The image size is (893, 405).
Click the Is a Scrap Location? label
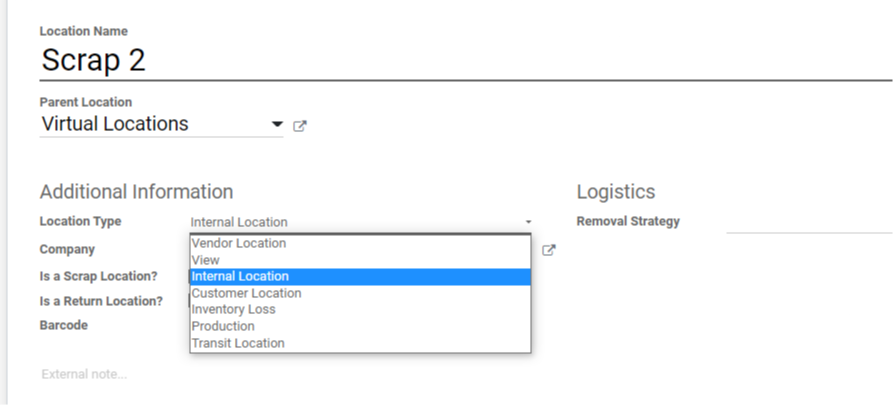(x=98, y=276)
